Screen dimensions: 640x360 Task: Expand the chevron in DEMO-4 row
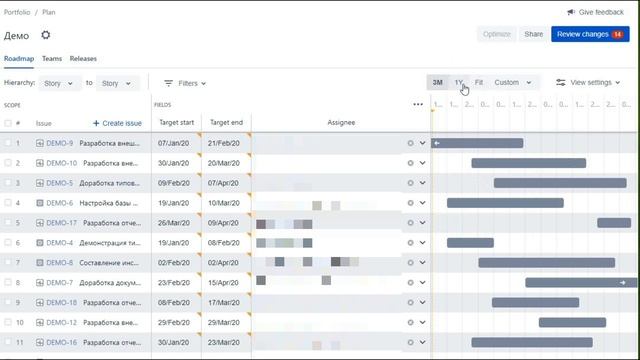click(x=422, y=243)
